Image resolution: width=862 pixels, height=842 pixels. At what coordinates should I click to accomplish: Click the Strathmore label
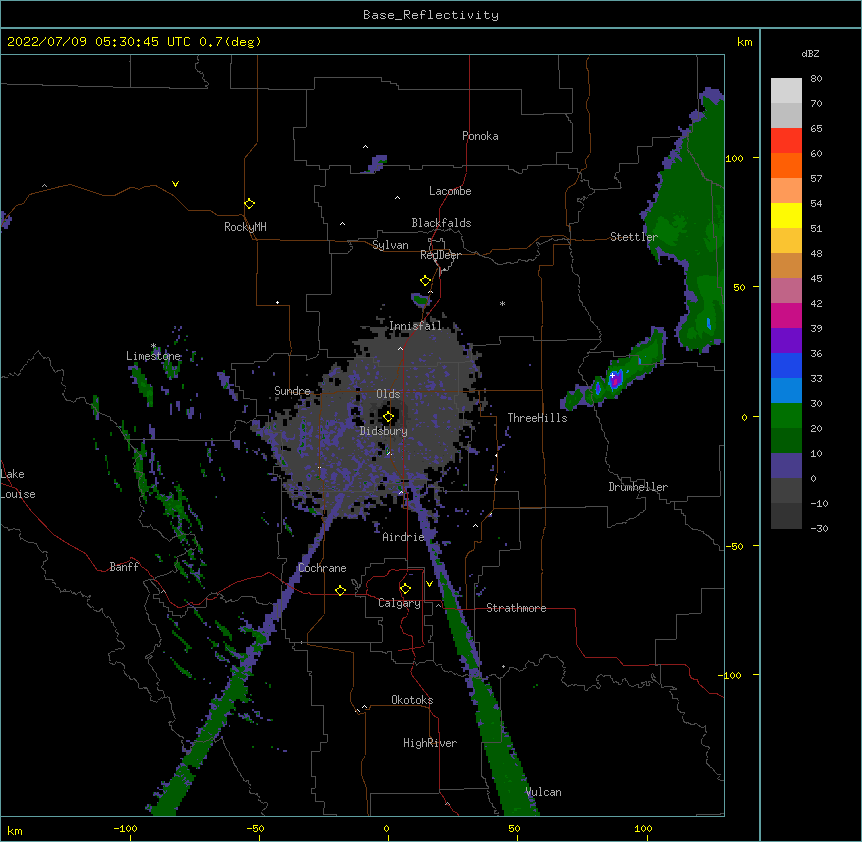[x=516, y=608]
